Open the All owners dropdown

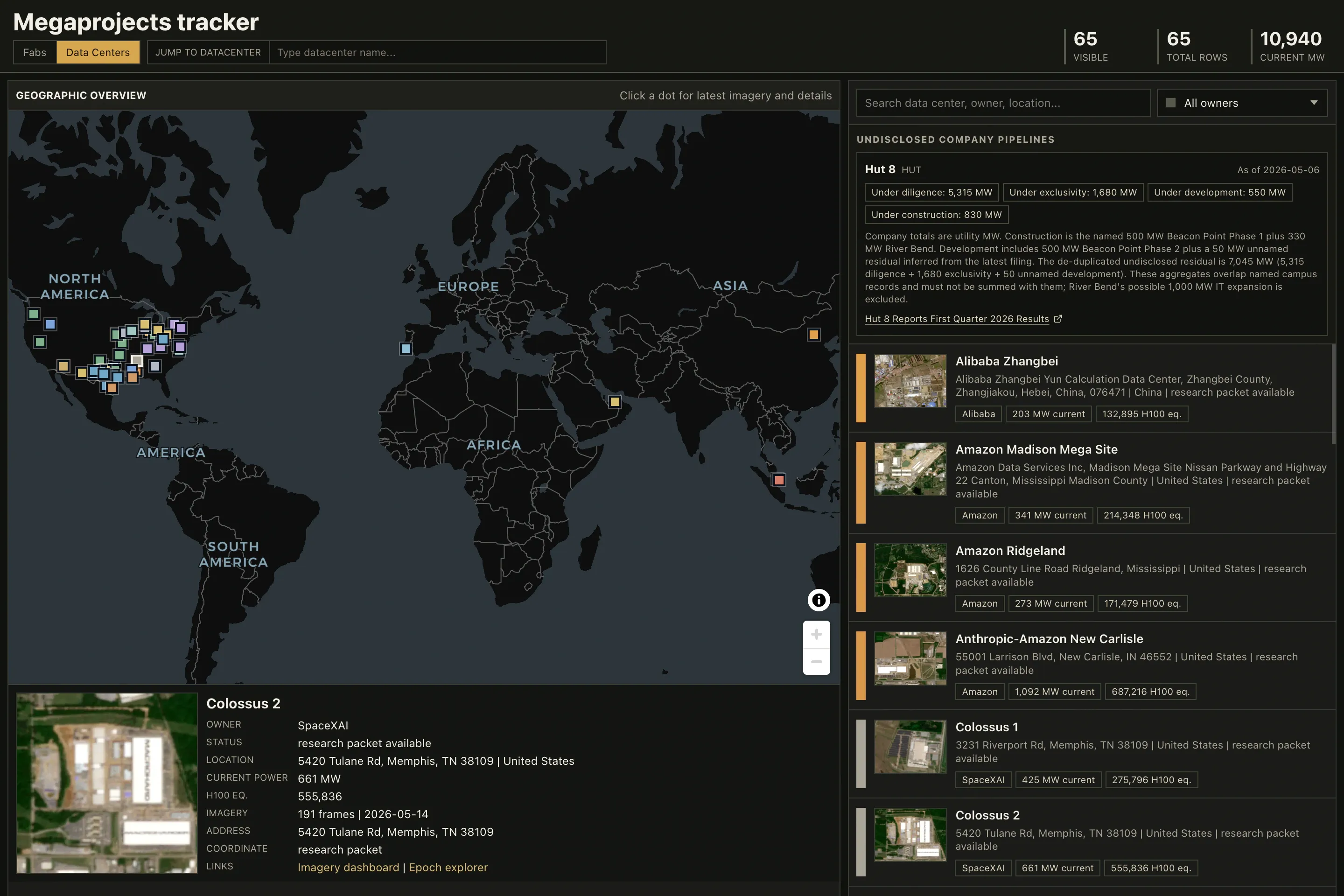coord(1242,103)
